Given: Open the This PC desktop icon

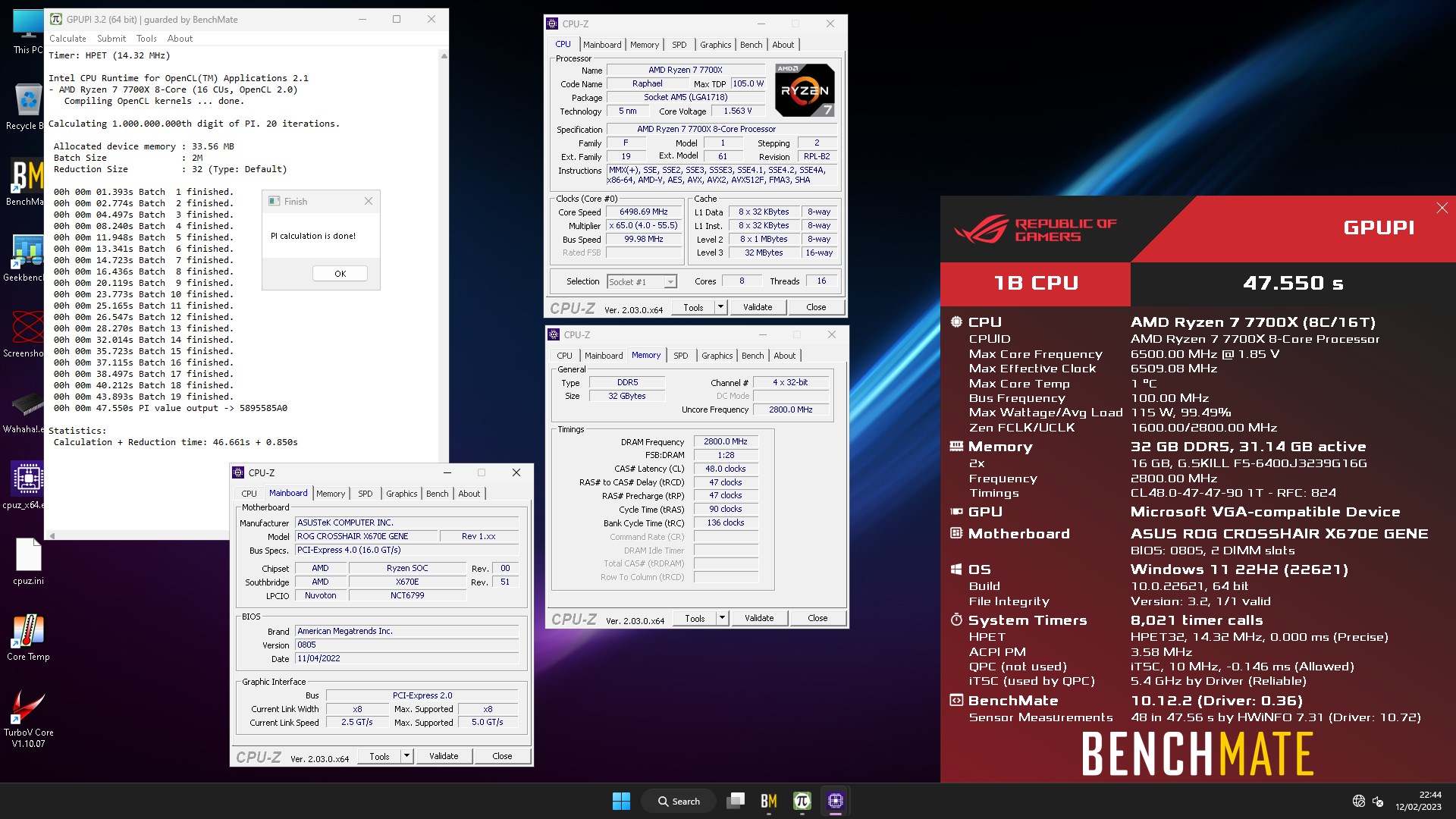Looking at the screenshot, I should 28,30.
